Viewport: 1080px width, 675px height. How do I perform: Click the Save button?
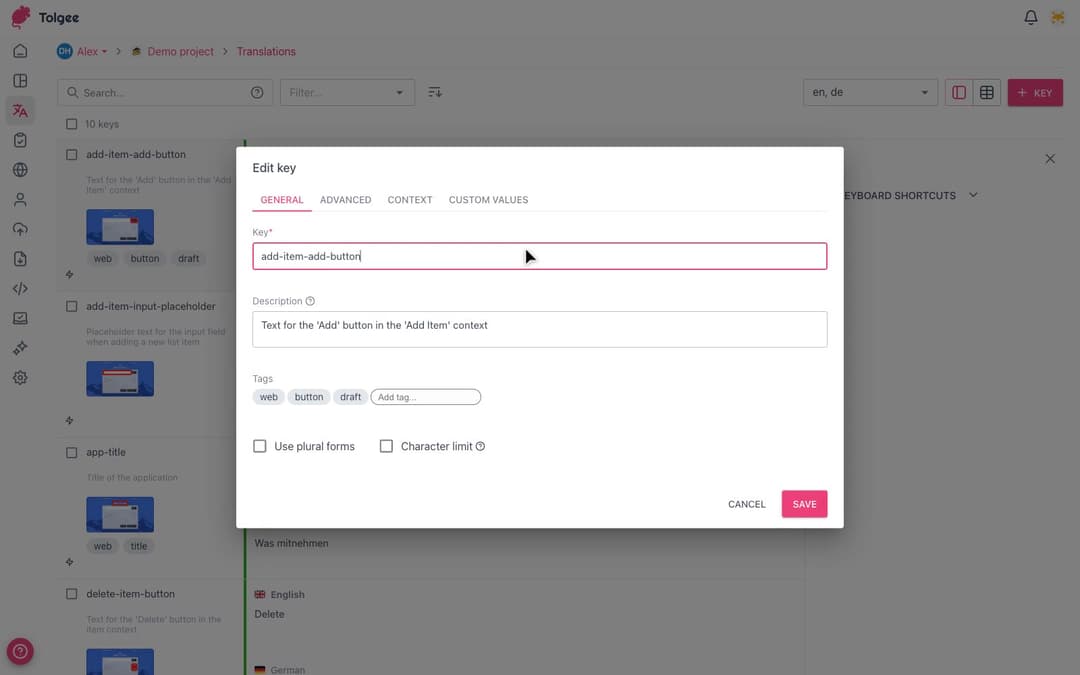804,504
